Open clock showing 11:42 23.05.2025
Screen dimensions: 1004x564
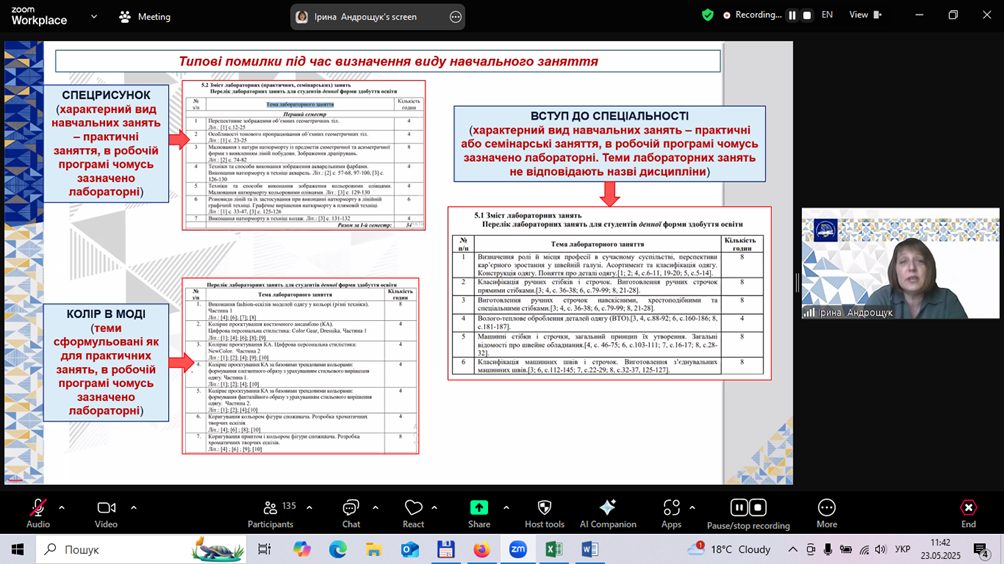click(941, 549)
